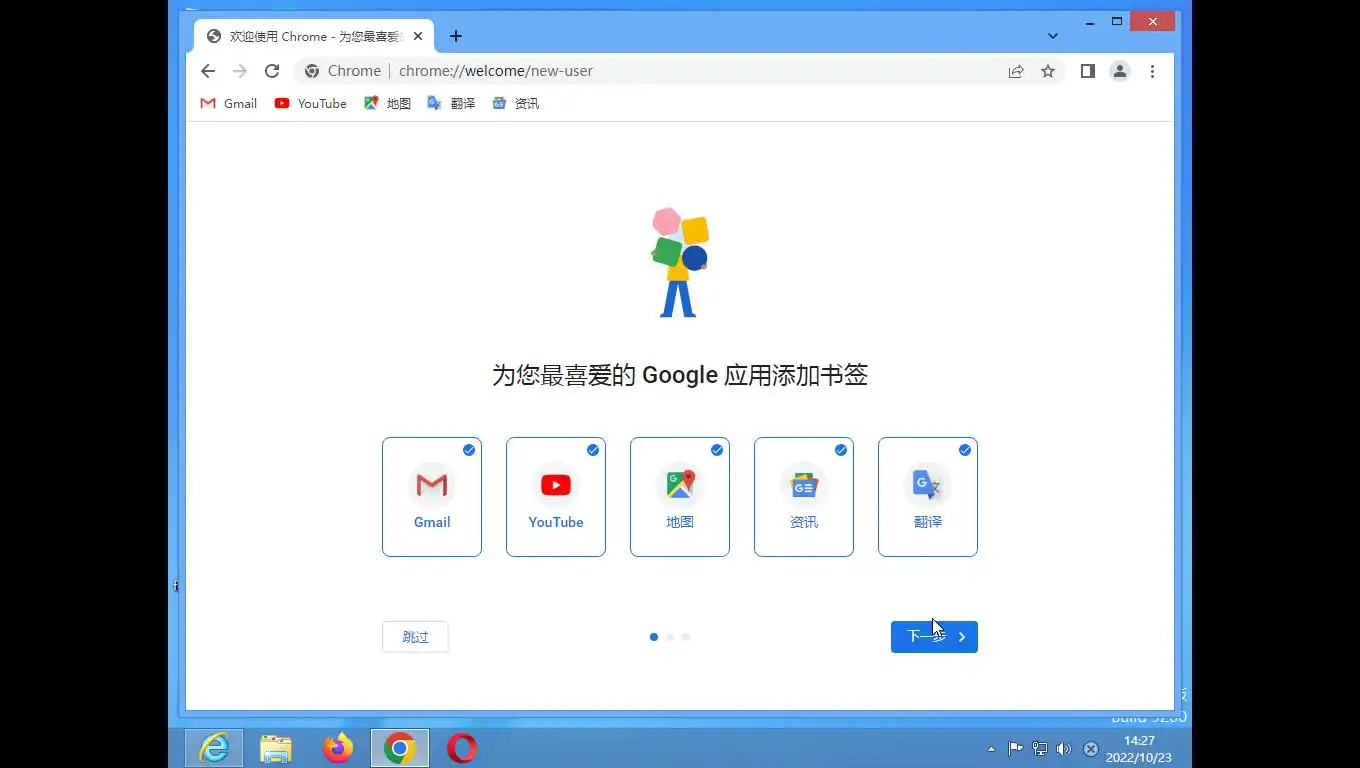Image resolution: width=1360 pixels, height=768 pixels.
Task: Open 地图 bookmark in bookmarks bar
Action: 387,103
